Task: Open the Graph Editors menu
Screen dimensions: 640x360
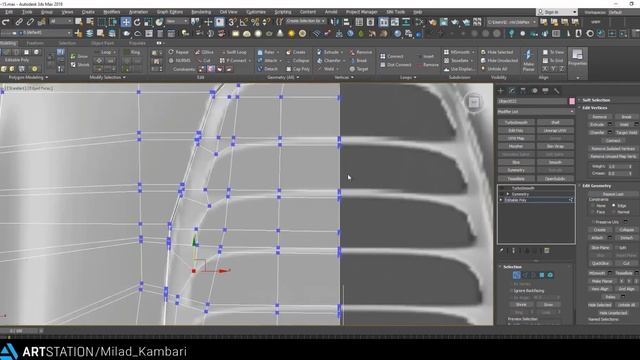Action: click(169, 12)
